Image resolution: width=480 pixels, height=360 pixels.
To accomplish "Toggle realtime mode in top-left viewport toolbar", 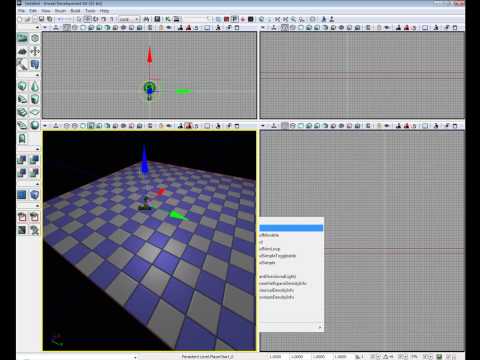I will [56, 28].
